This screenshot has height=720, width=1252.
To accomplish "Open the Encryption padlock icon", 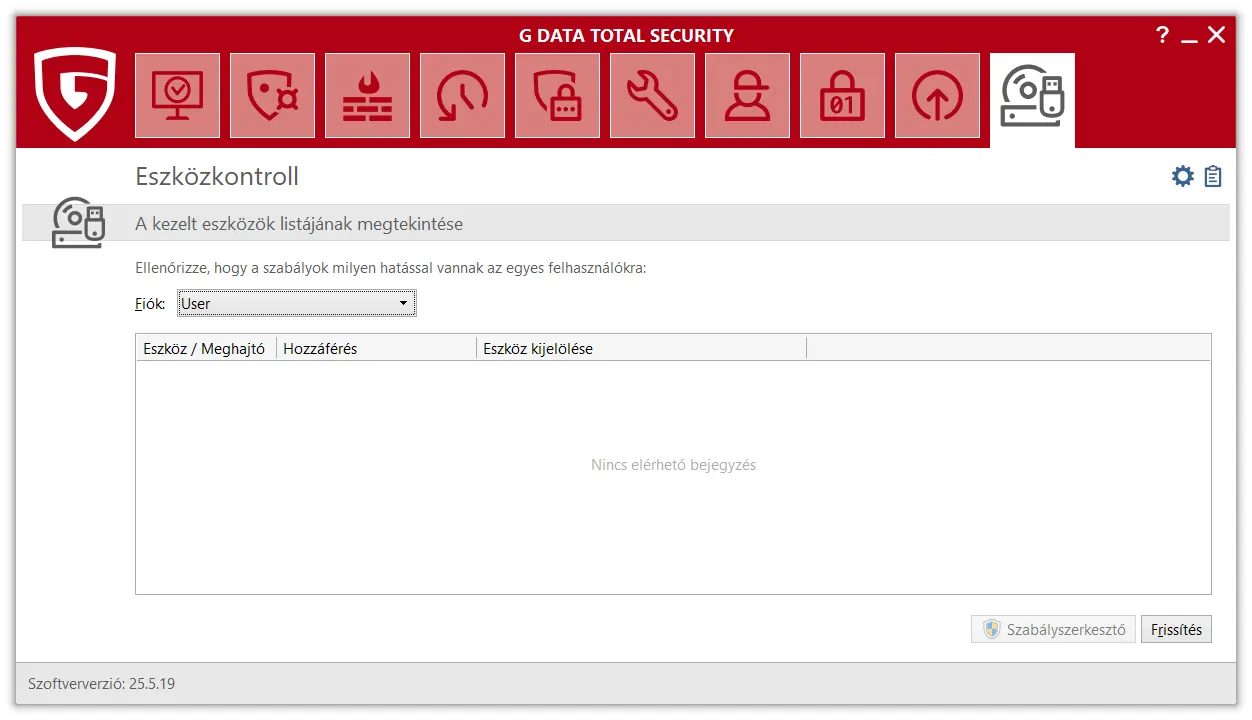I will click(x=842, y=96).
